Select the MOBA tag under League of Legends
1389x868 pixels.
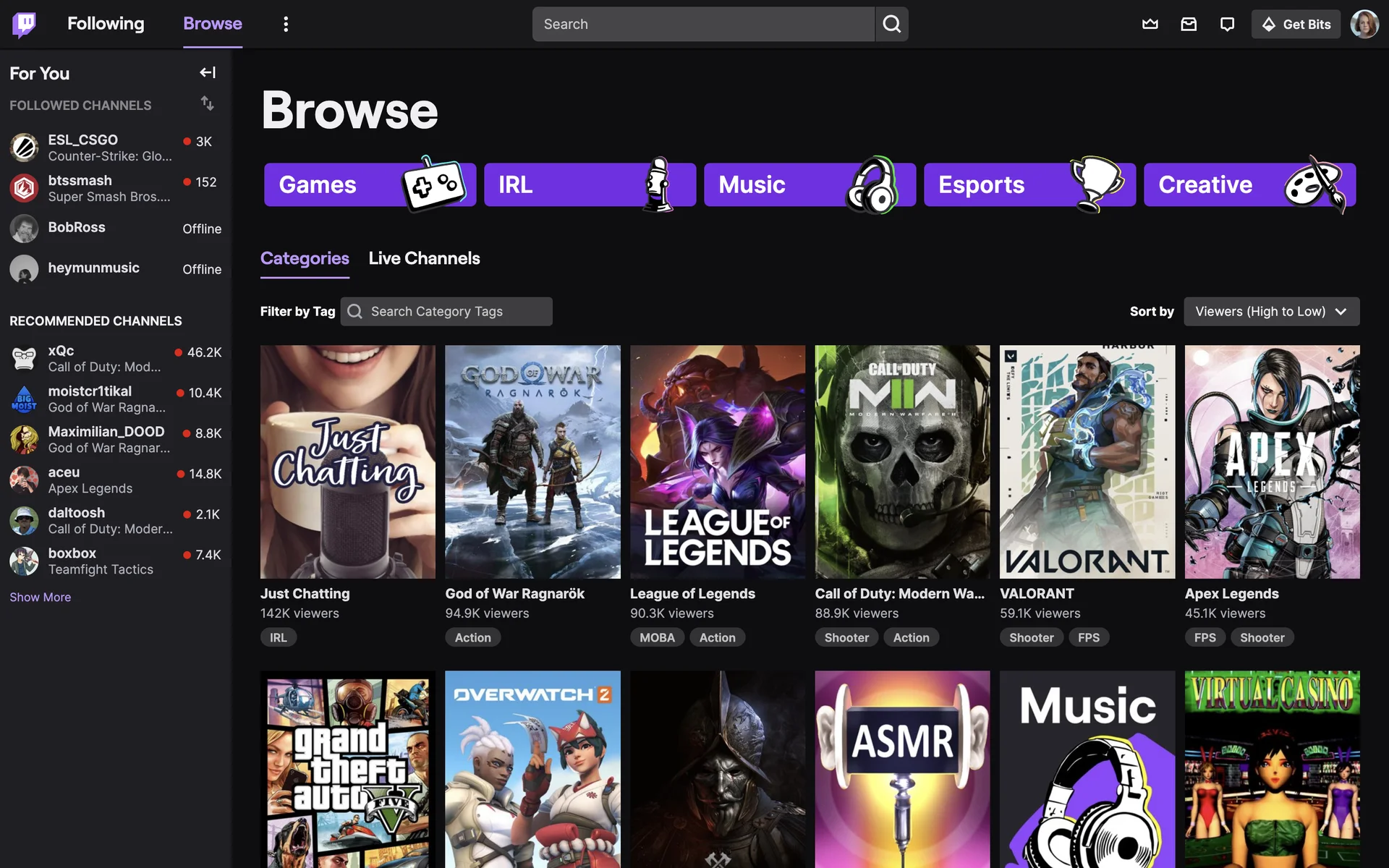tap(657, 637)
